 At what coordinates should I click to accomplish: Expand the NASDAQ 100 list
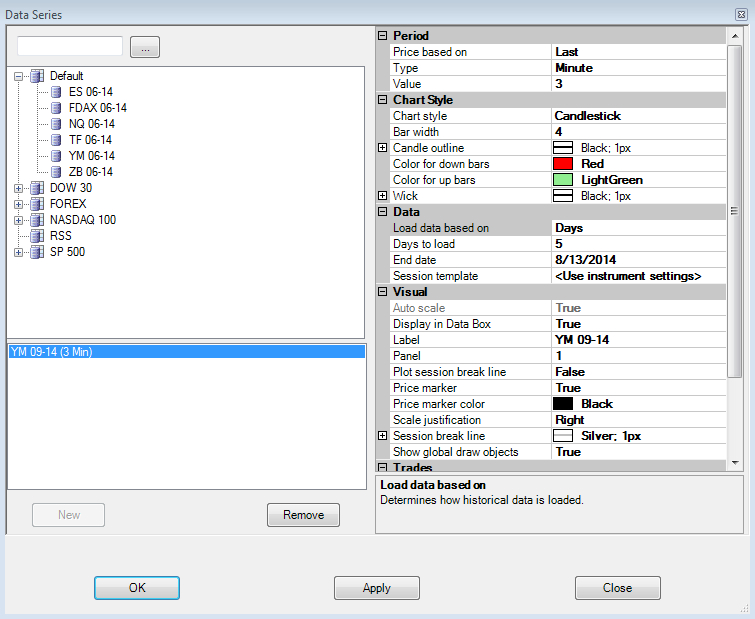18,220
